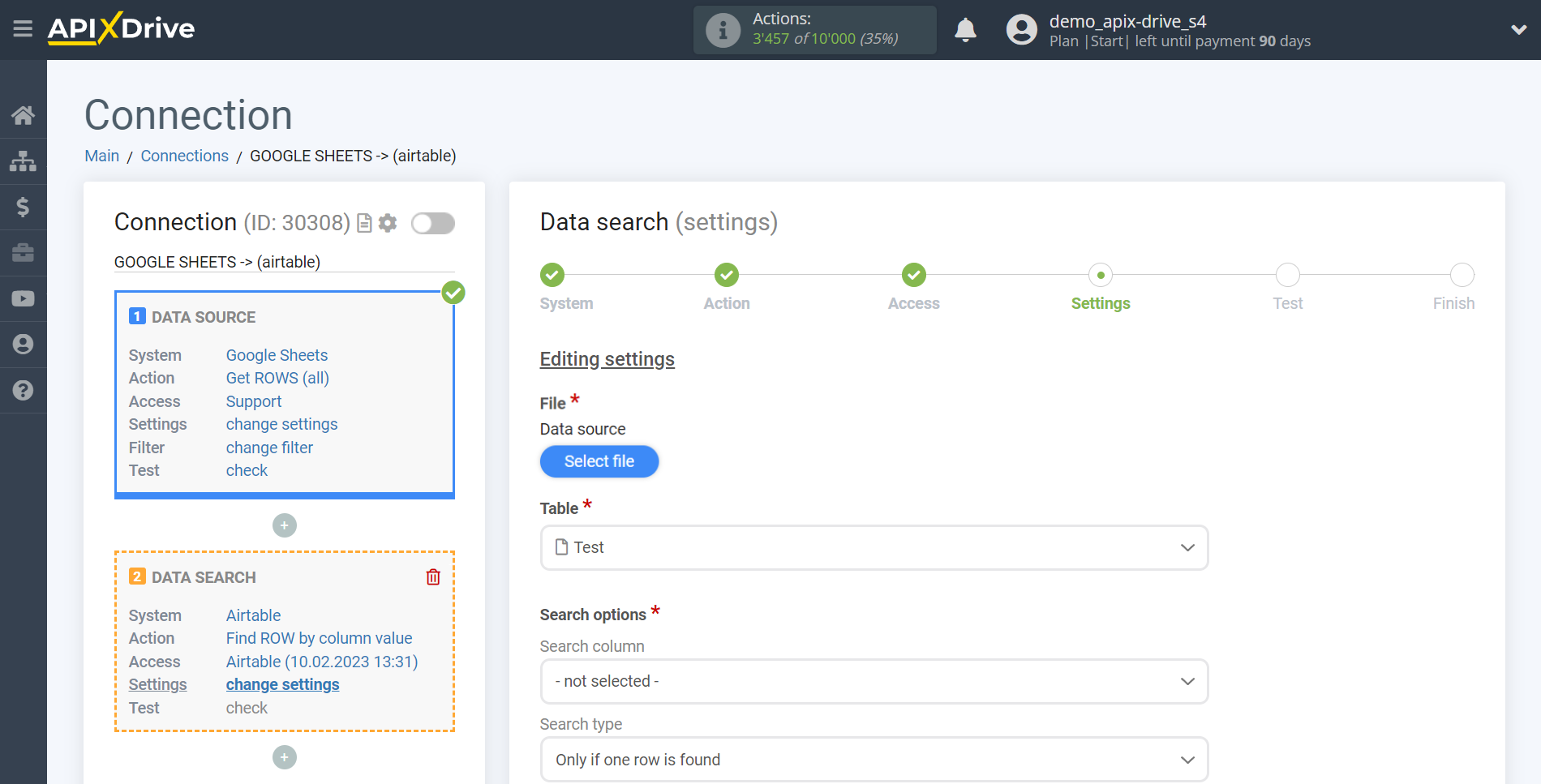Toggle the connection on/off switch

pos(433,223)
